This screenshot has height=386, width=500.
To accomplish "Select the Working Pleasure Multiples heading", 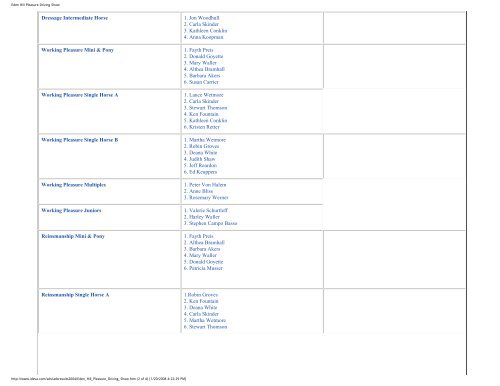I will 74,185.
